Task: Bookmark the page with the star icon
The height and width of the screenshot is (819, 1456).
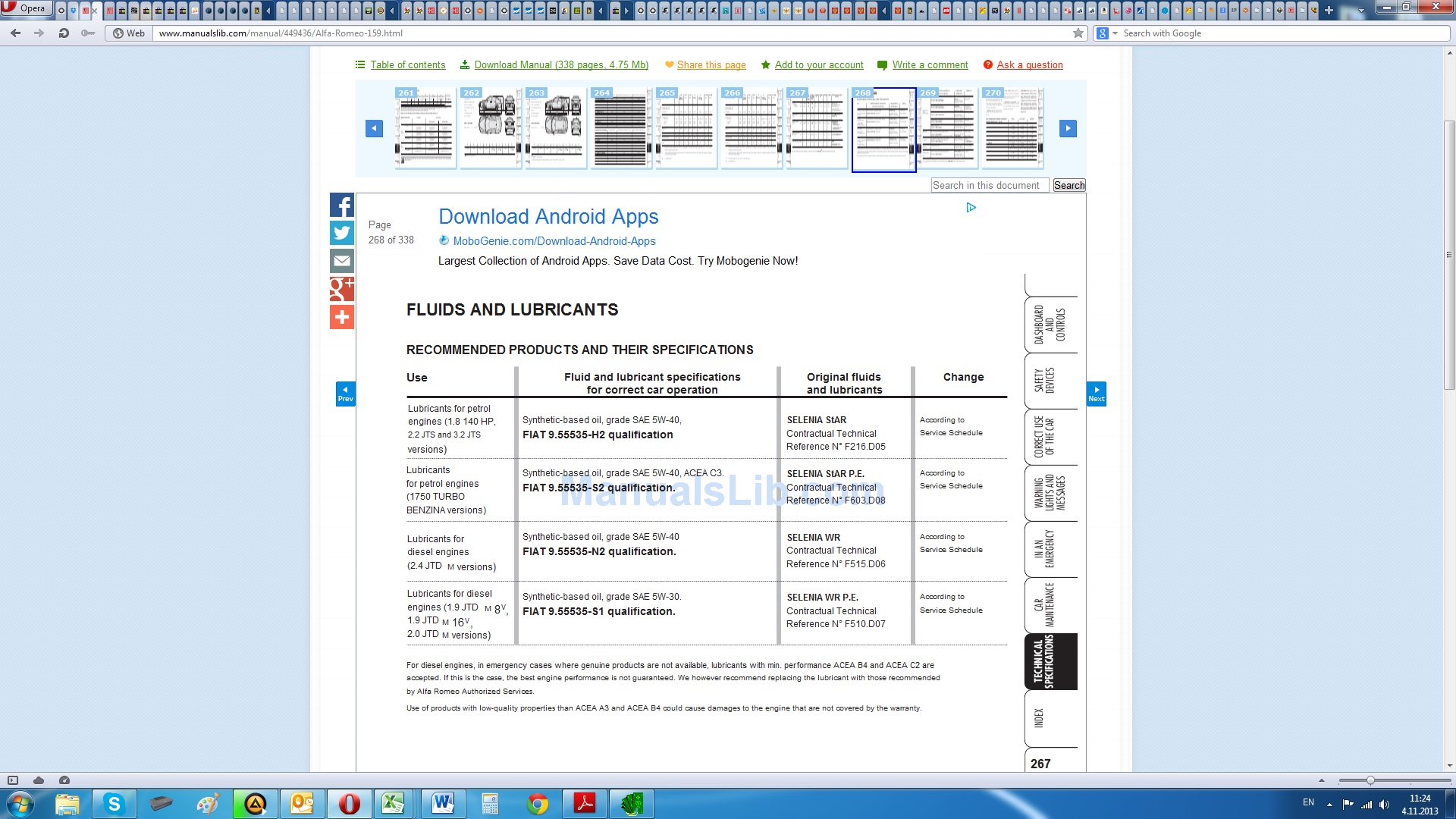Action: tap(1078, 33)
